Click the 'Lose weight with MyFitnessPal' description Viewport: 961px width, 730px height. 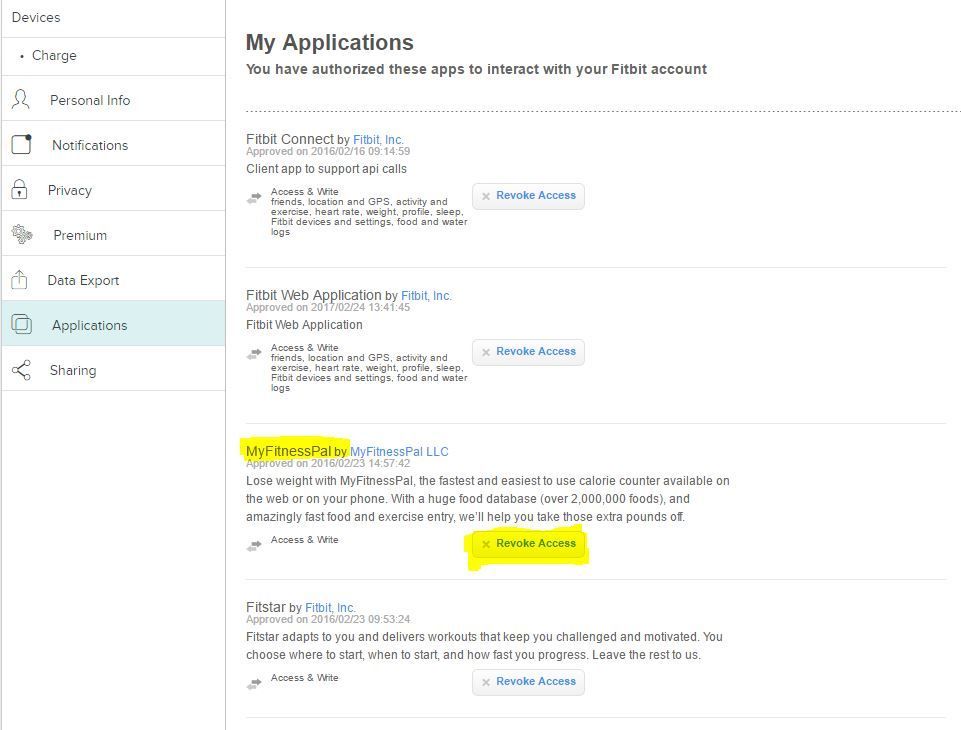click(488, 499)
